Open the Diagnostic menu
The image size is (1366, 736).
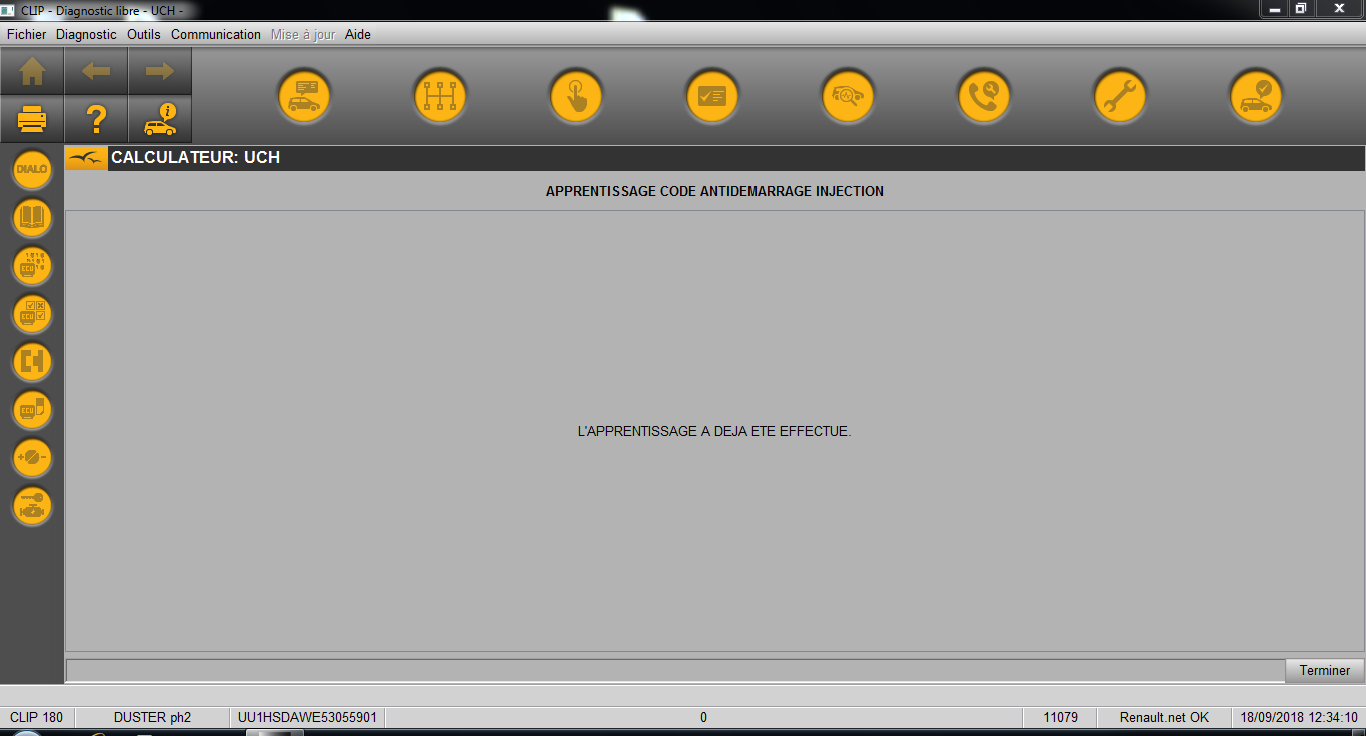[86, 34]
